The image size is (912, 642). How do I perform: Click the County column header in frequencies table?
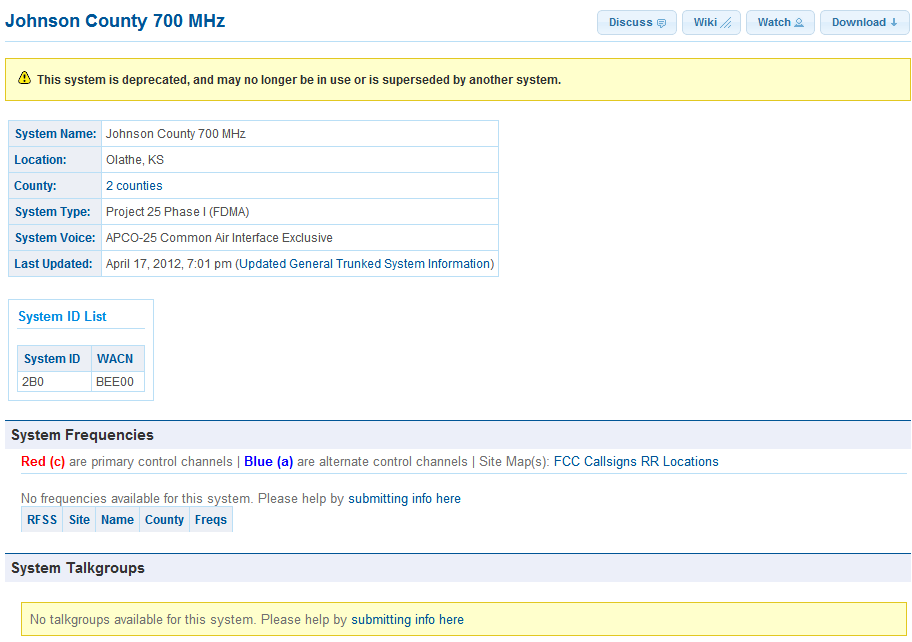click(x=164, y=520)
